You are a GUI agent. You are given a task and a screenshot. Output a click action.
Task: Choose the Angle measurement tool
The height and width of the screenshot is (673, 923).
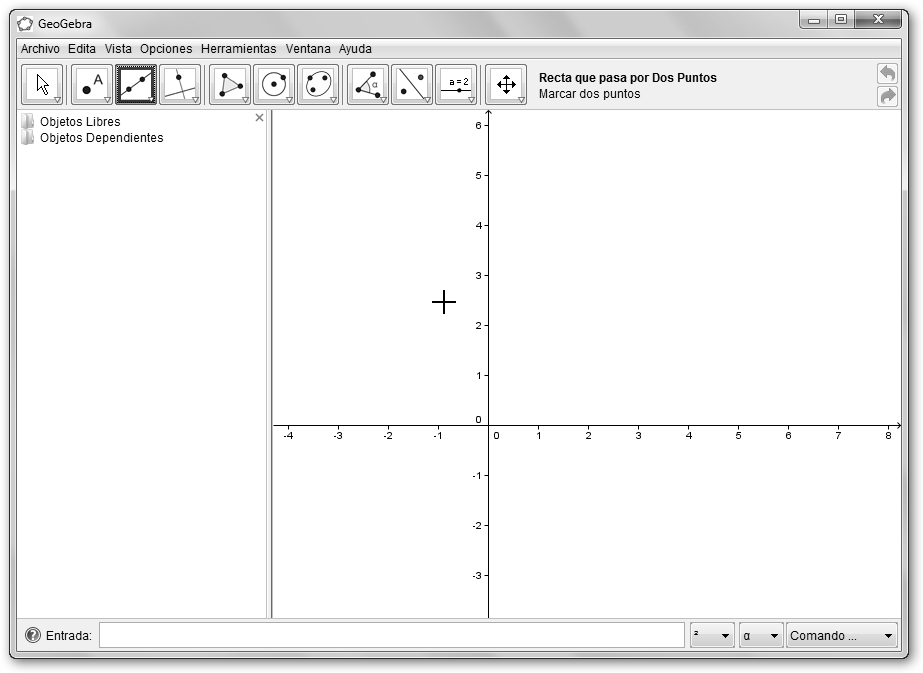tap(368, 85)
